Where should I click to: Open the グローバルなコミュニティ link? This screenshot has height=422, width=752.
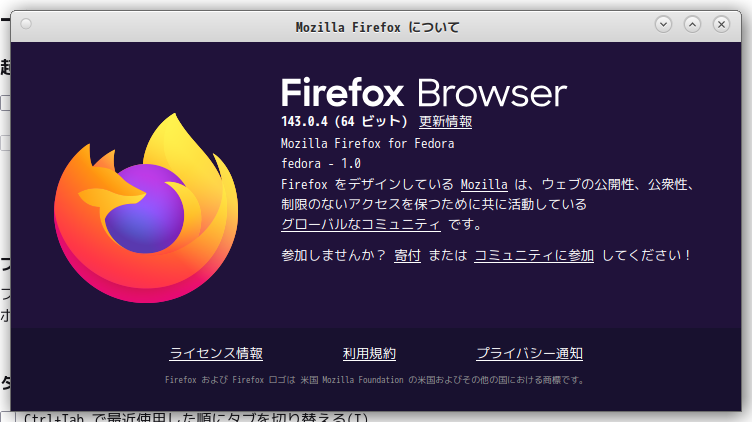(361, 224)
